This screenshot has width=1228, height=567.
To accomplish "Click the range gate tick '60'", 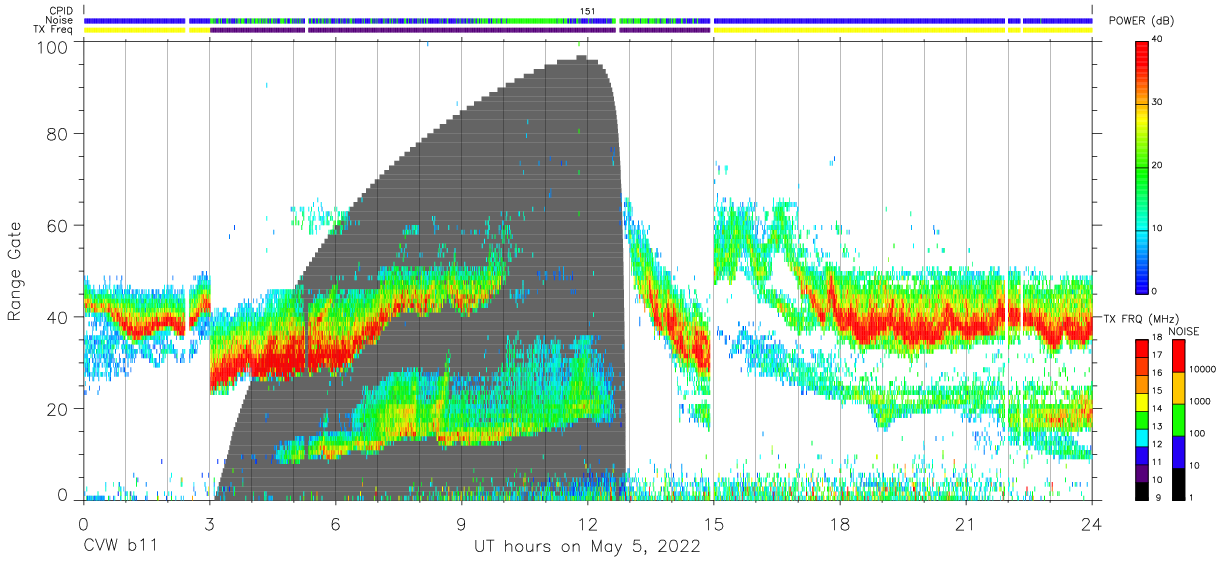I will (57, 226).
